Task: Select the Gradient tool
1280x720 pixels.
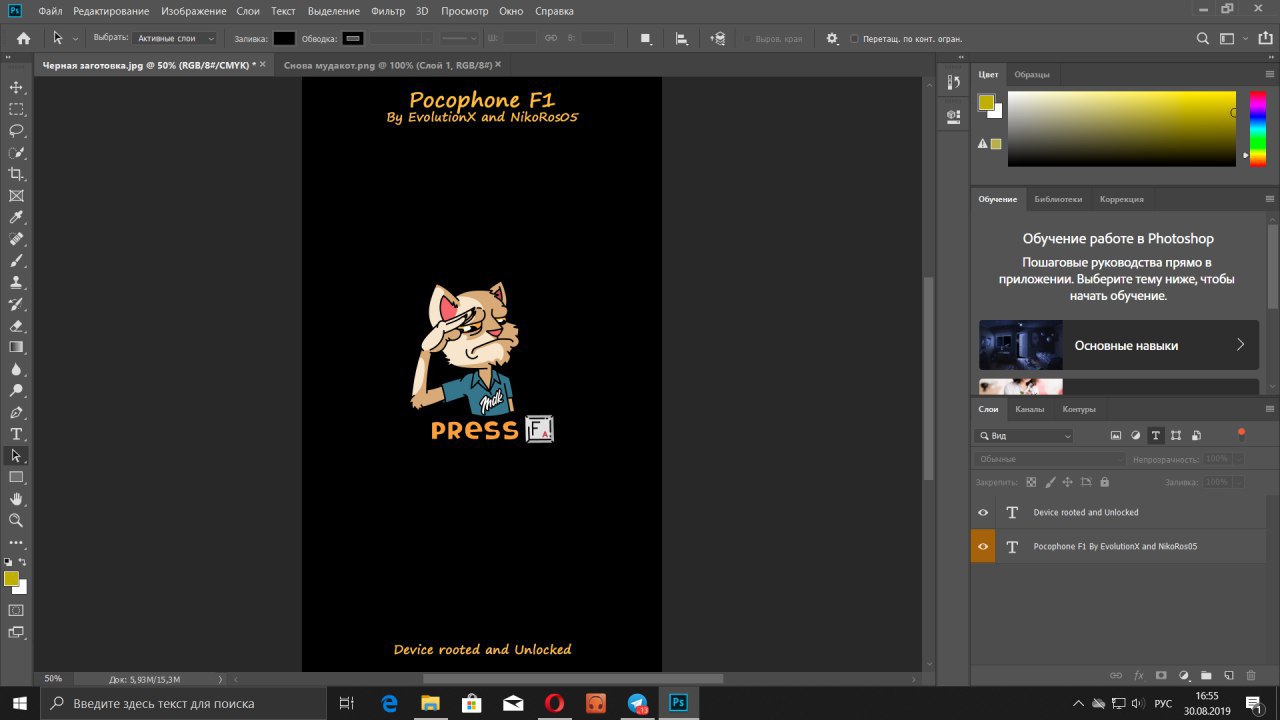Action: tap(16, 347)
